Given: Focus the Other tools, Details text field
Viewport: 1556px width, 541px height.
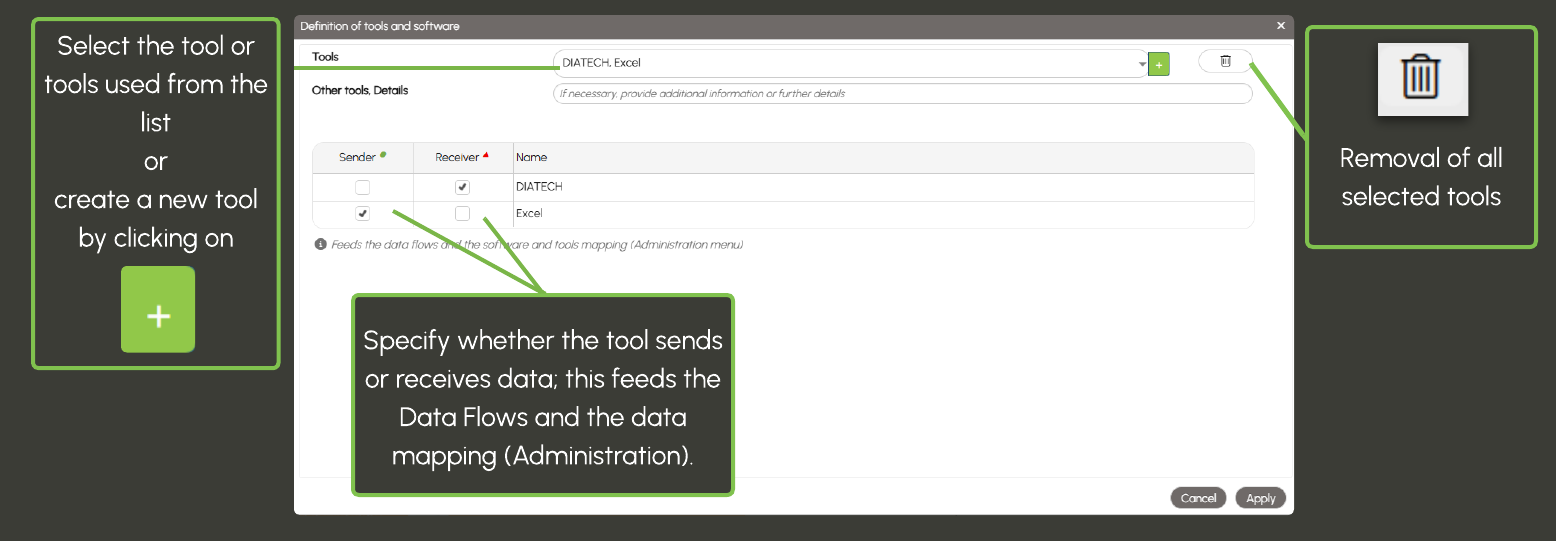Looking at the screenshot, I should tap(902, 94).
